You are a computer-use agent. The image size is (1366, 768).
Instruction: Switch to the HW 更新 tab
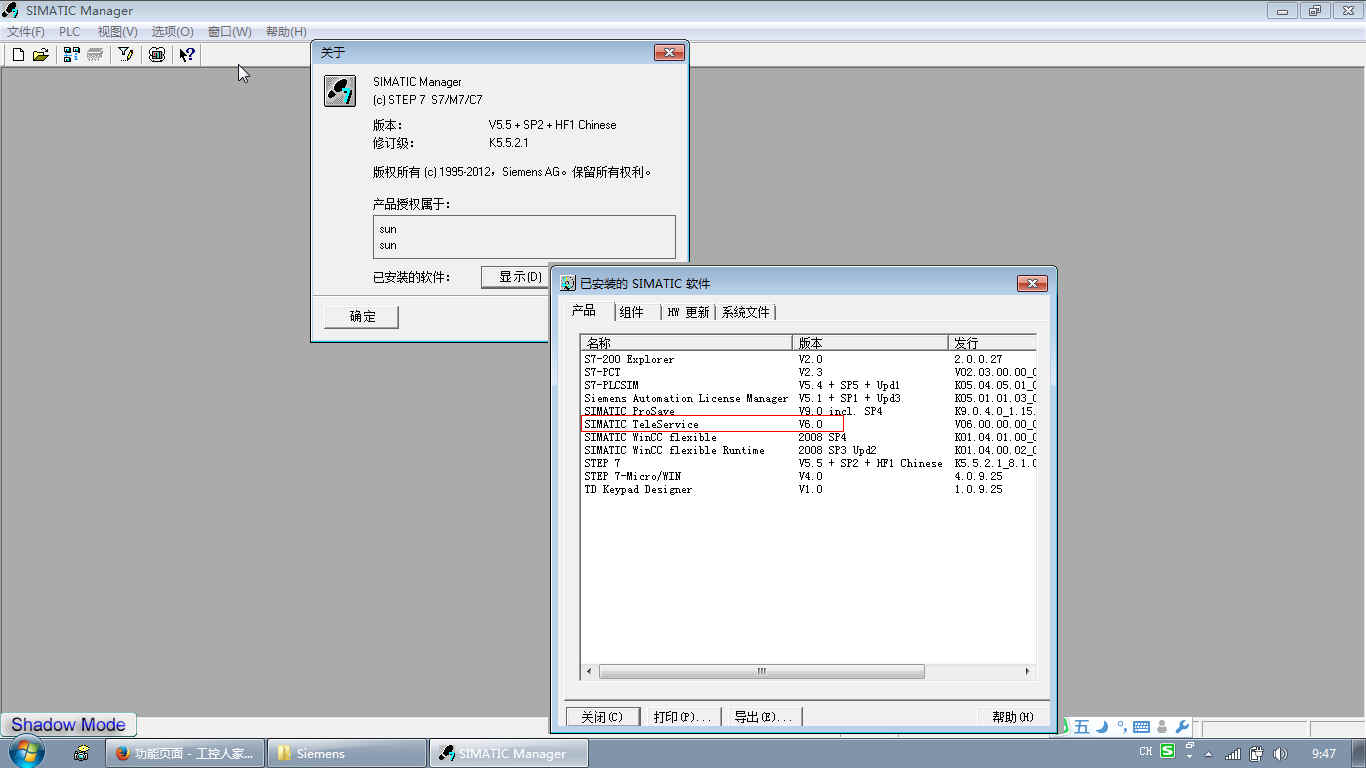pyautogui.click(x=688, y=312)
